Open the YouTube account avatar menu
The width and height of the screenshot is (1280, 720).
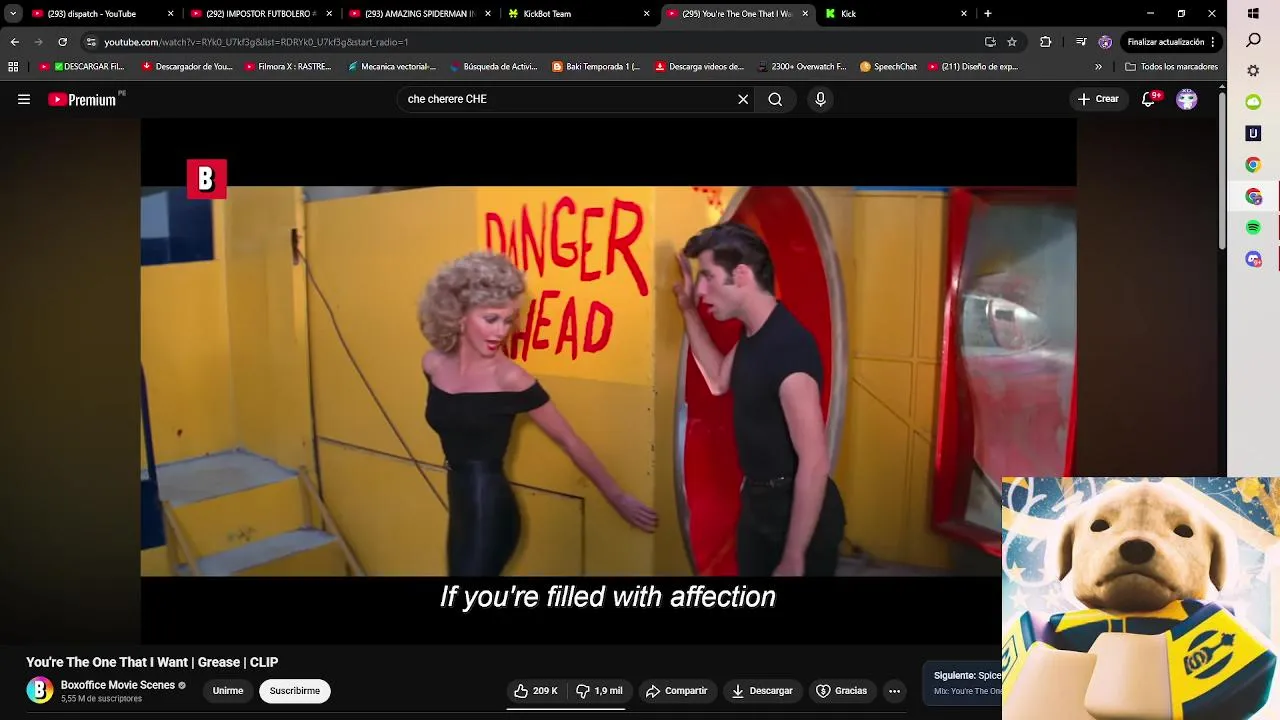[x=1187, y=99]
